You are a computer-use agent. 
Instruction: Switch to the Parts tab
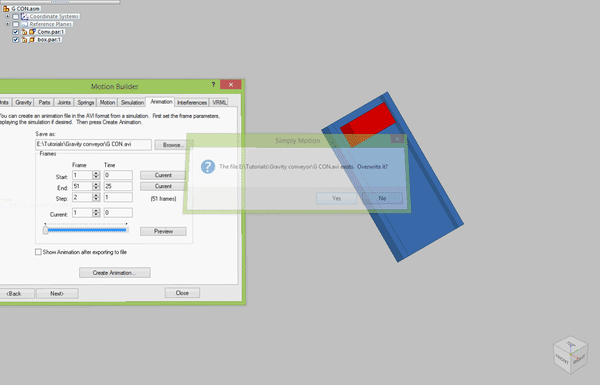[x=44, y=102]
